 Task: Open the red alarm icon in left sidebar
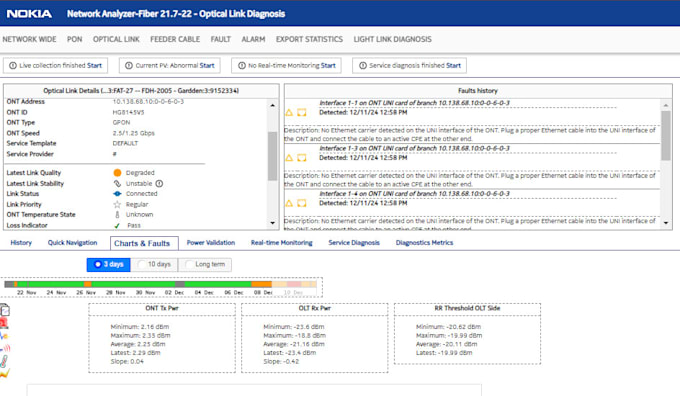[4, 323]
